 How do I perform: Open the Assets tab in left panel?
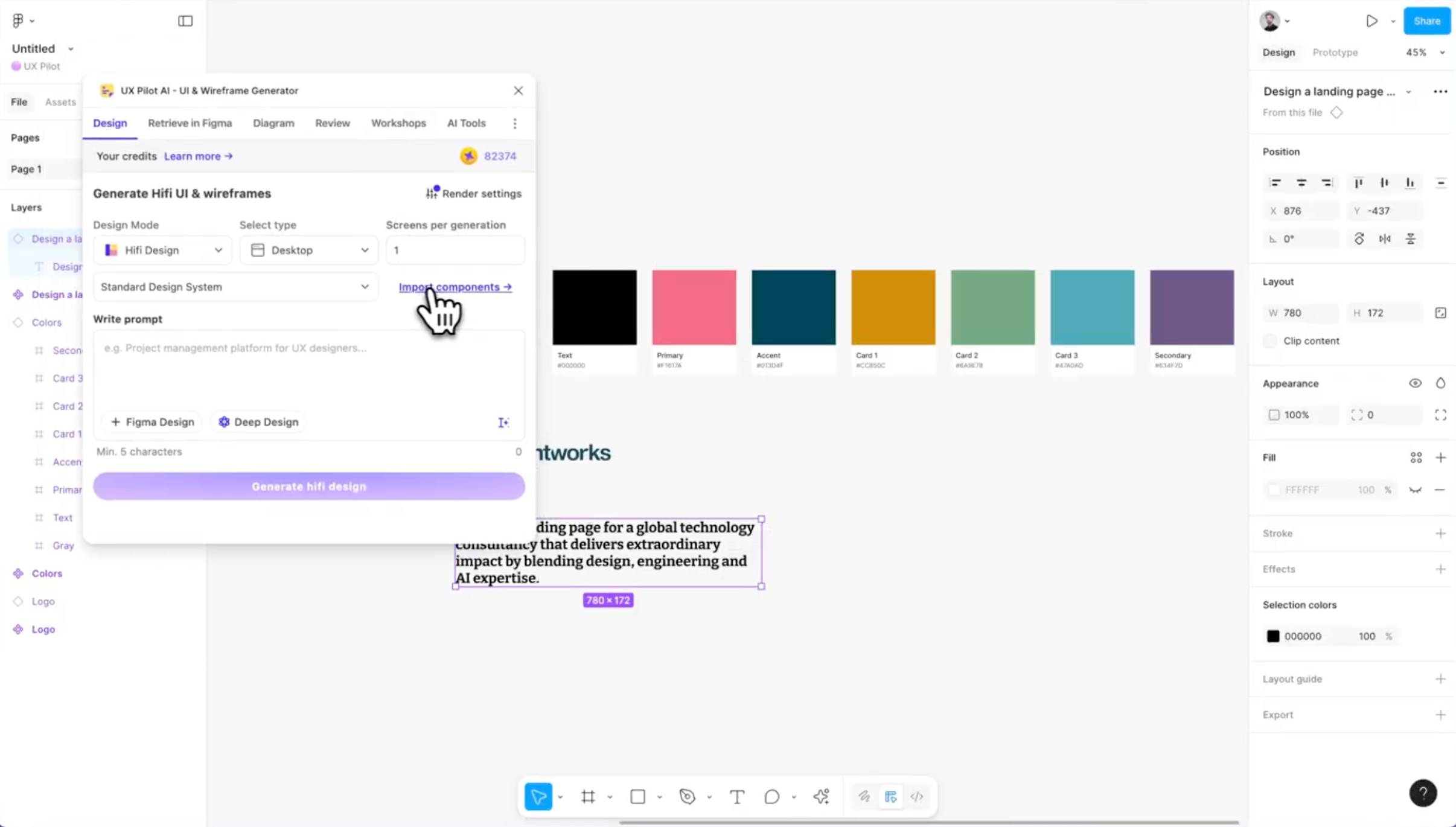point(60,102)
